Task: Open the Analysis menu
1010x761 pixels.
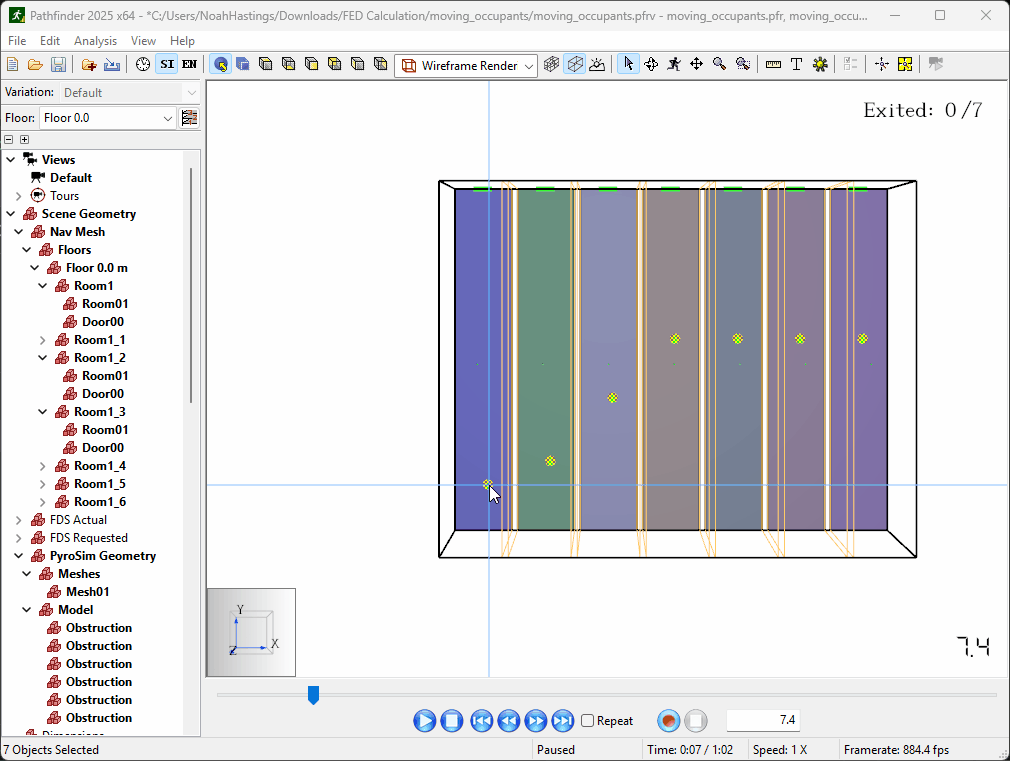Action: click(x=95, y=41)
